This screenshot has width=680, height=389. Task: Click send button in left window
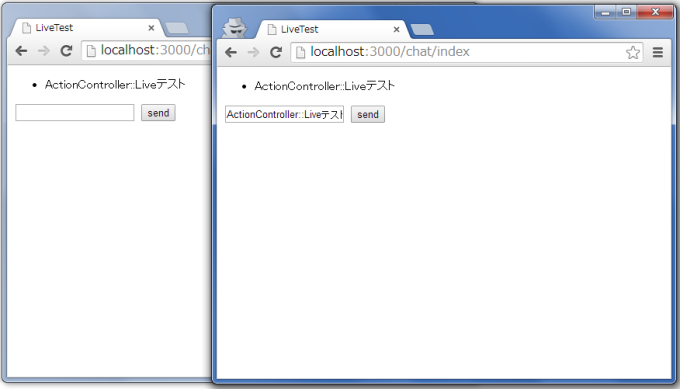coord(158,113)
